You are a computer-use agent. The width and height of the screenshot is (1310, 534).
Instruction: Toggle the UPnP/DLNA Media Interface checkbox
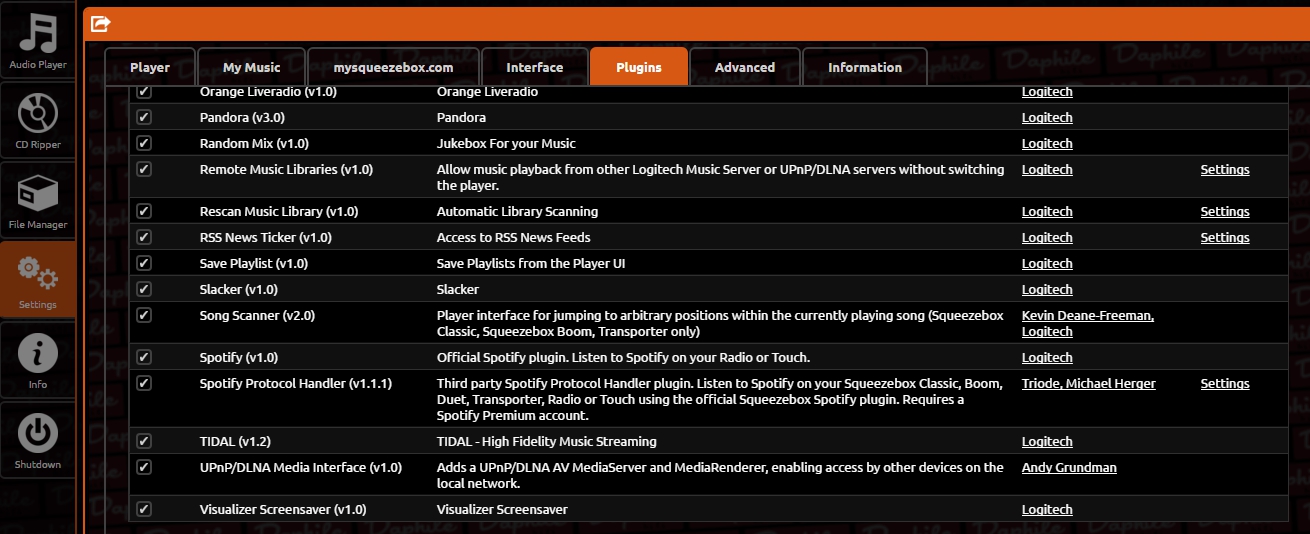click(144, 467)
